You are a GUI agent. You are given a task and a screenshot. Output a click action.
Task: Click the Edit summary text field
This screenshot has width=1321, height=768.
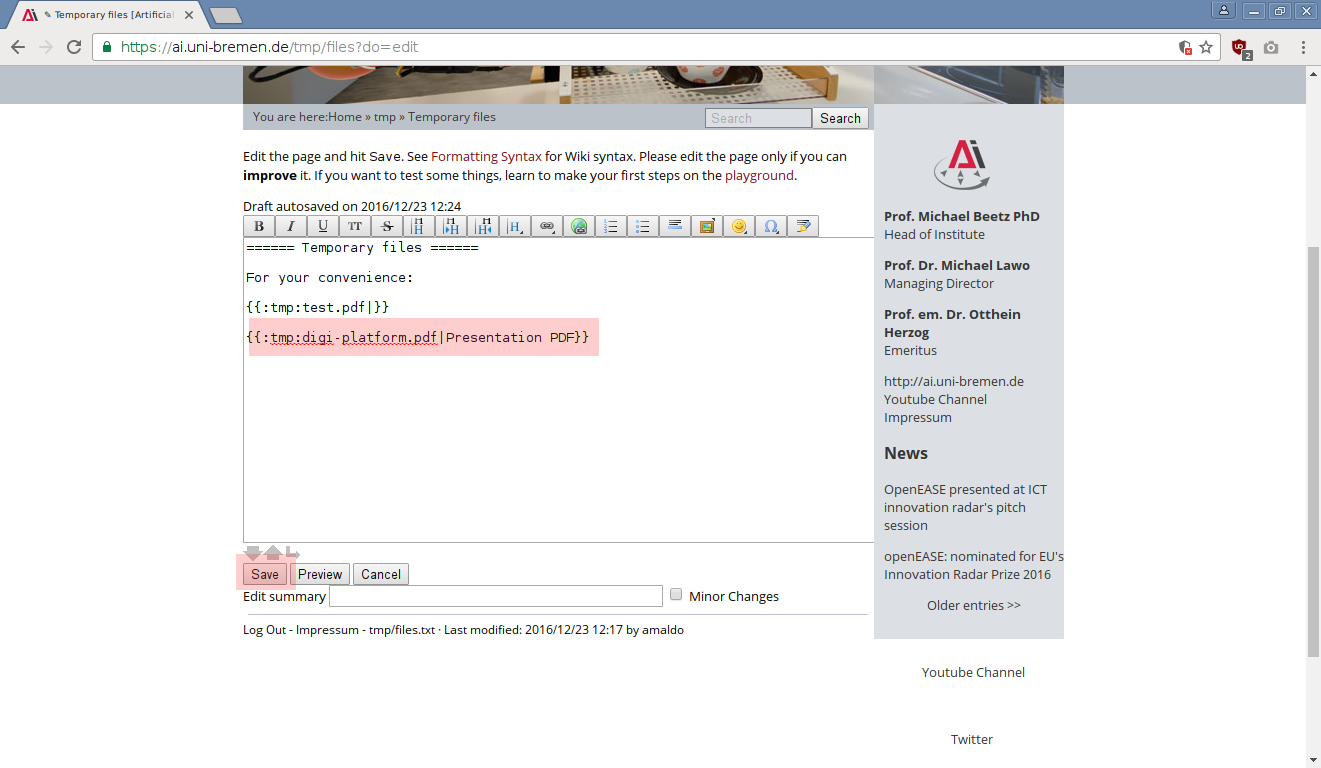(495, 596)
